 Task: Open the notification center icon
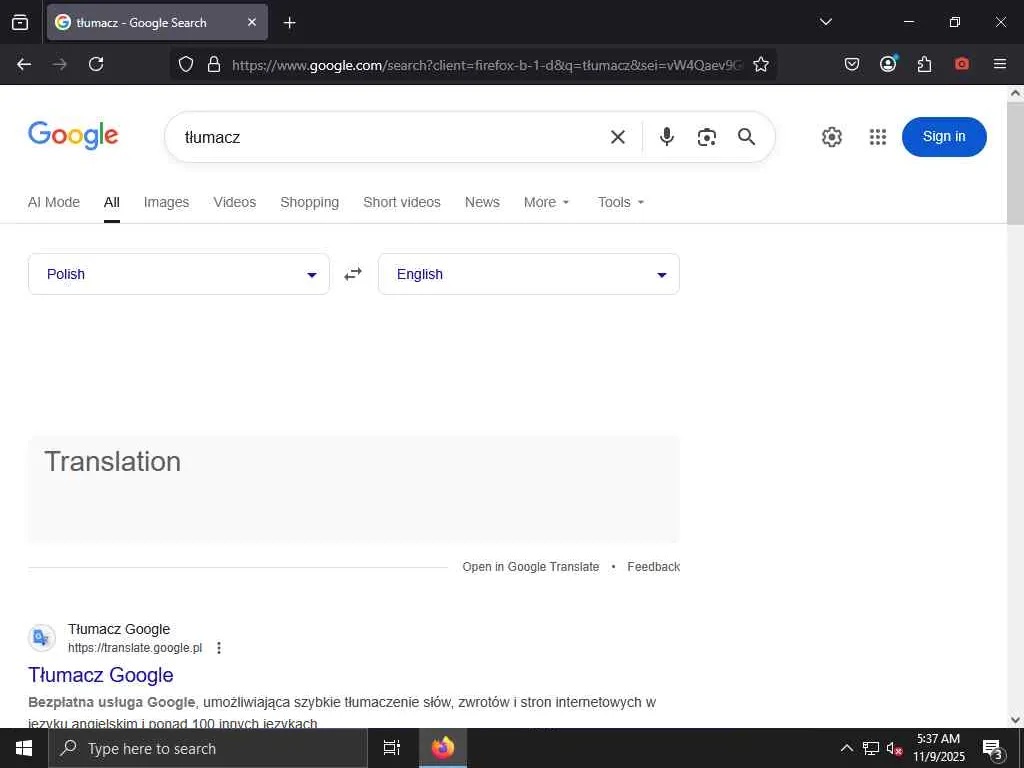point(993,750)
